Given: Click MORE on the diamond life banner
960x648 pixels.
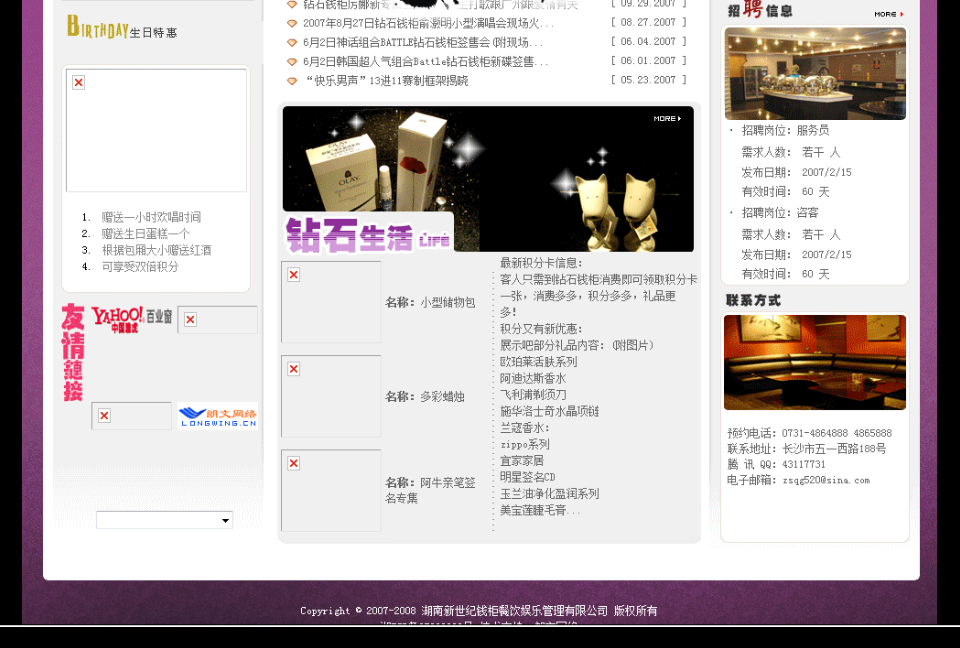Looking at the screenshot, I should tap(667, 119).
